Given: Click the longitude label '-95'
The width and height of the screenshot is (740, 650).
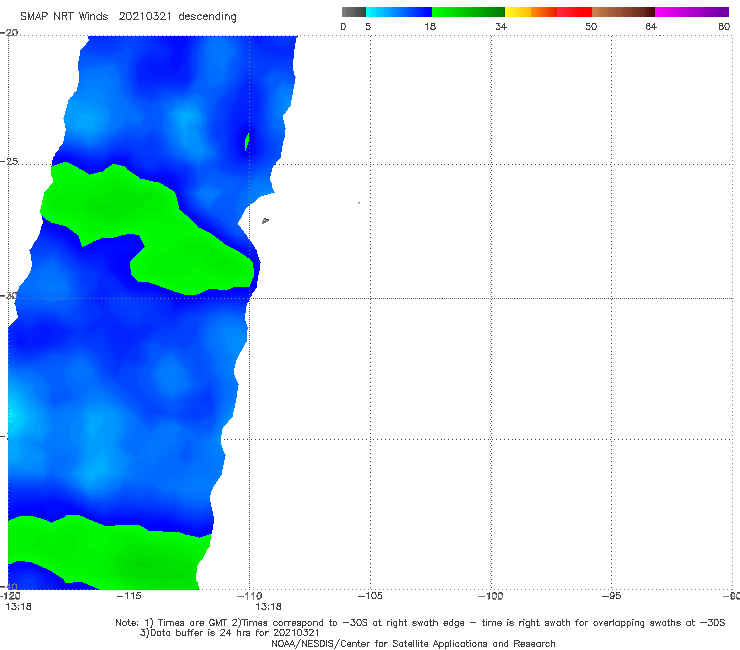Looking at the screenshot, I should point(611,596).
